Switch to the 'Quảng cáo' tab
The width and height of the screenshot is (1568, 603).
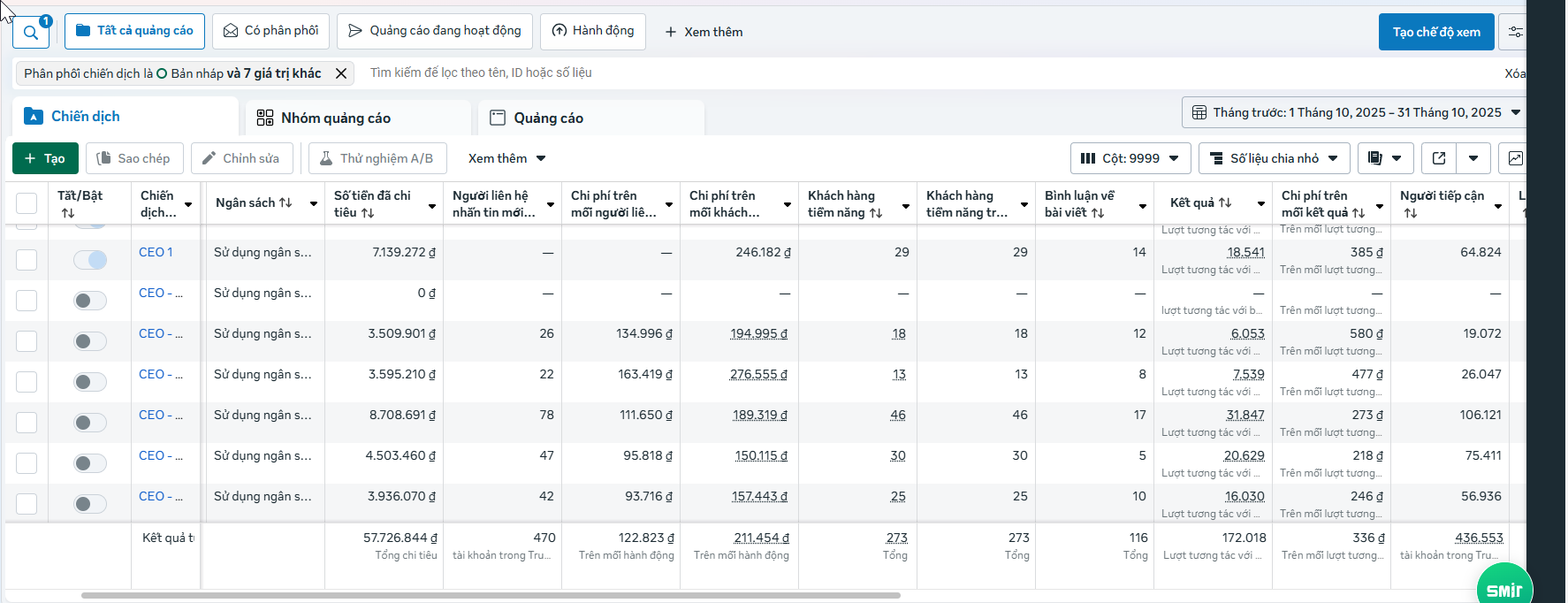click(548, 118)
